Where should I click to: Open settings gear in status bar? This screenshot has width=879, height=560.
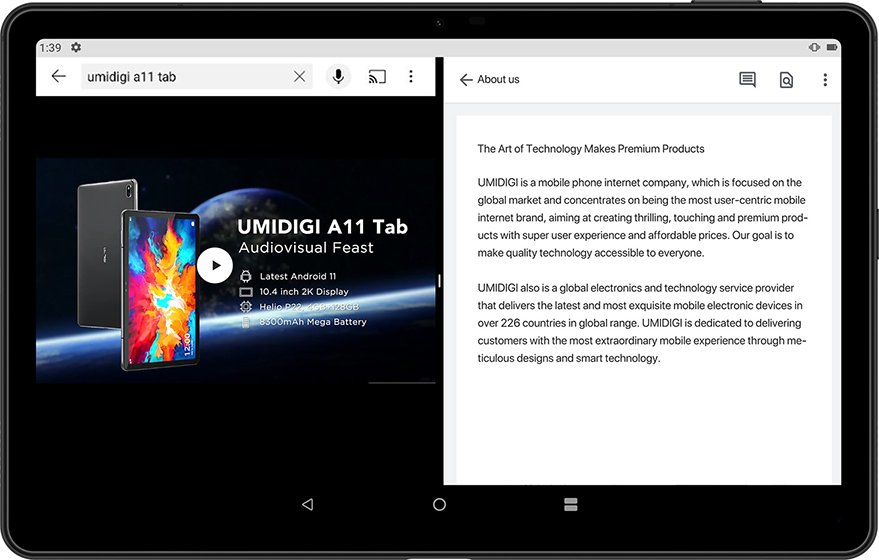click(76, 48)
